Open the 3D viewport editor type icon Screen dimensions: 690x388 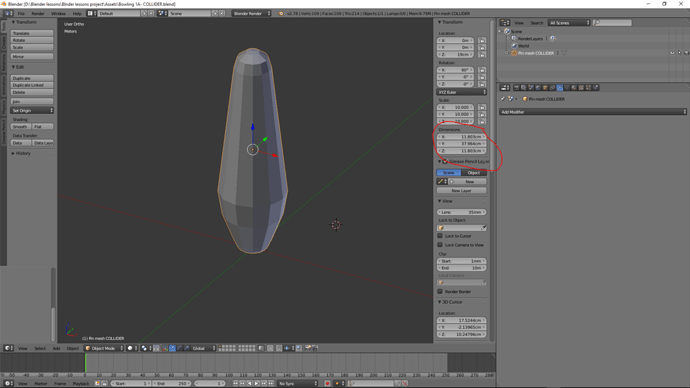8,348
